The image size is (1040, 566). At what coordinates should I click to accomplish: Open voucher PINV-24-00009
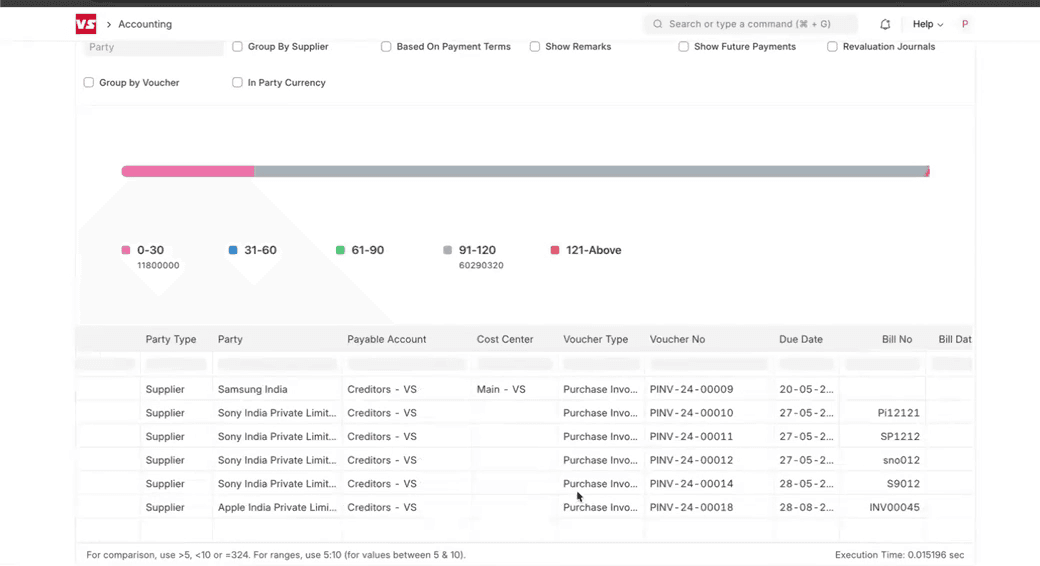click(691, 389)
